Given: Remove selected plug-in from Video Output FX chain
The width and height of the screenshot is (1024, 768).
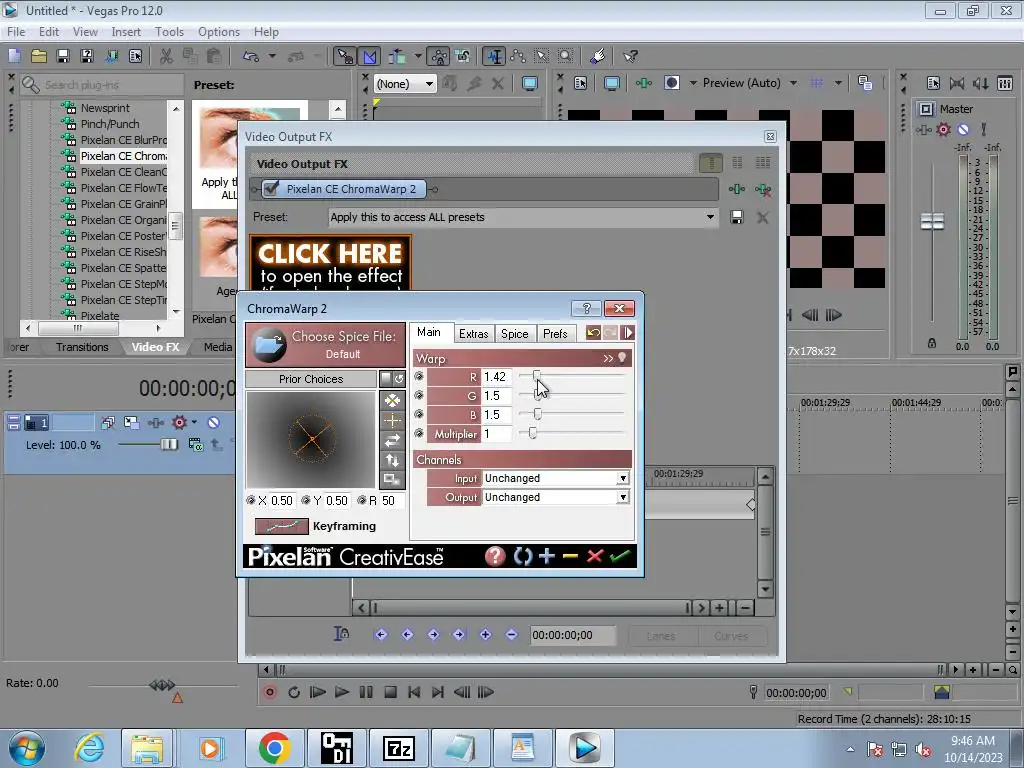Looking at the screenshot, I should 762,189.
